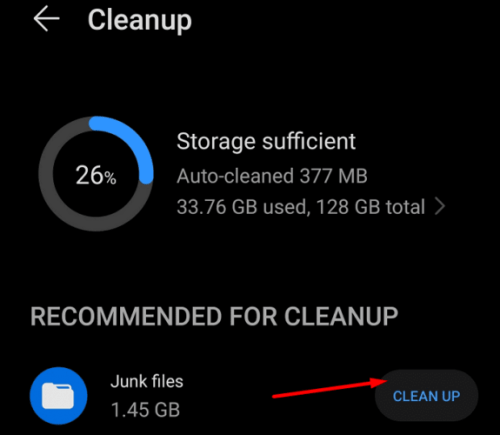This screenshot has width=500, height=435.
Task: Open 33.76 GB used, 128 GB total
Action: point(301,207)
